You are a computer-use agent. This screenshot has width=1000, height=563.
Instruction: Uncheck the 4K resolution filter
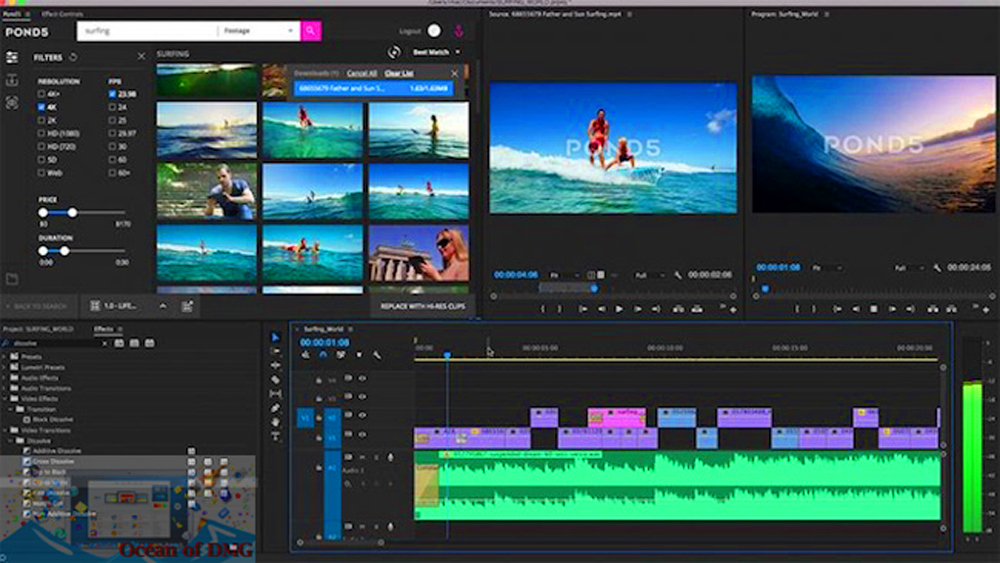[41, 107]
